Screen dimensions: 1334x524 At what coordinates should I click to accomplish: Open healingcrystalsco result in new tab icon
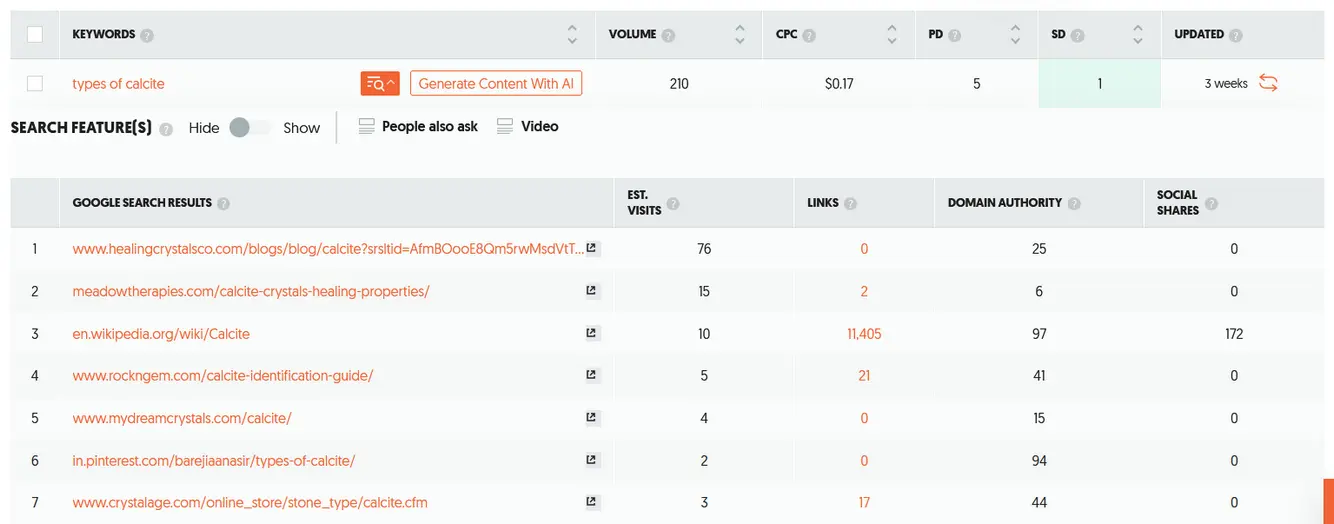592,248
